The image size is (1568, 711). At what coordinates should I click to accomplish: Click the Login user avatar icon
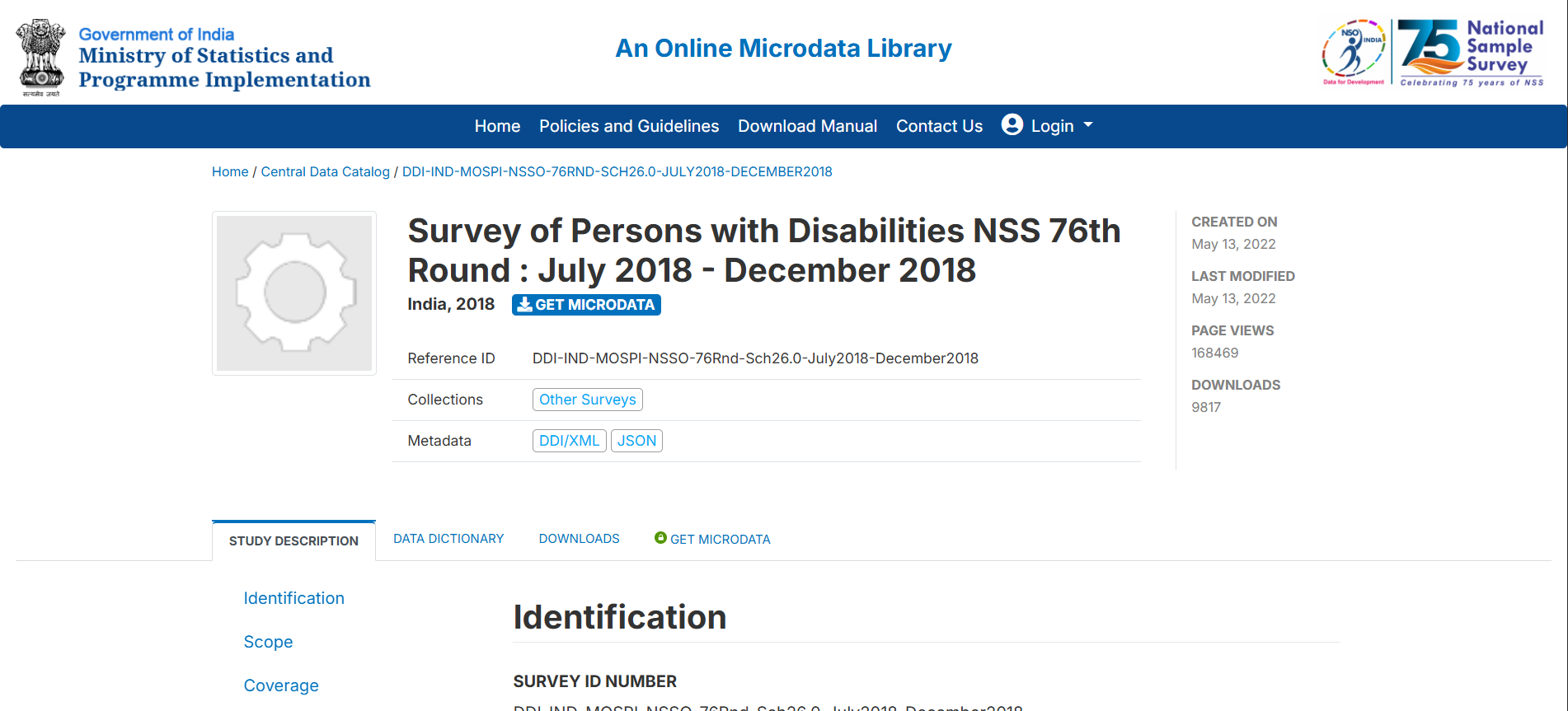(x=1012, y=124)
